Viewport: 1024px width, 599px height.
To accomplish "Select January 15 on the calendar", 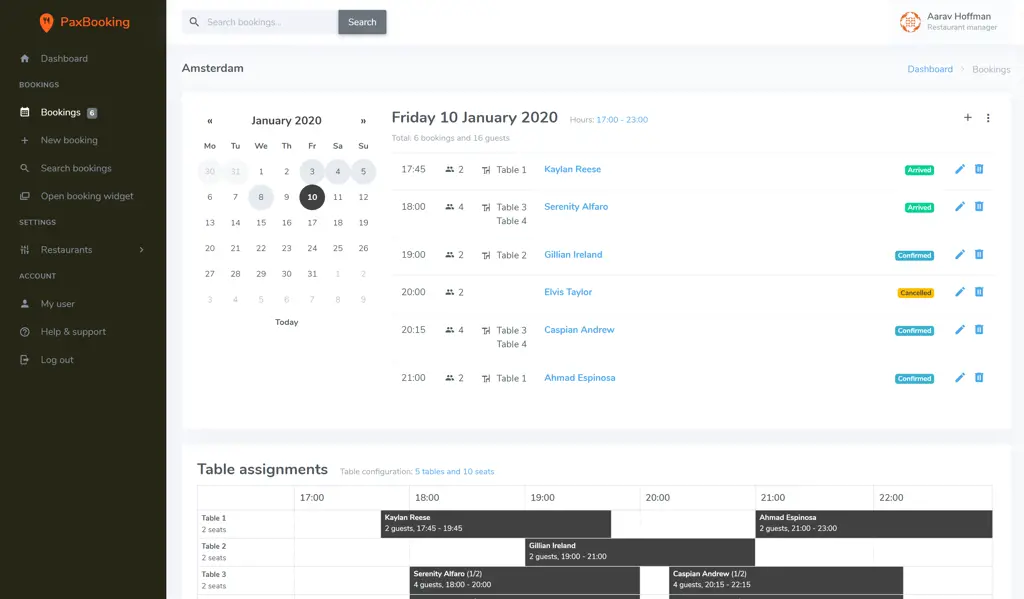I will (260, 223).
